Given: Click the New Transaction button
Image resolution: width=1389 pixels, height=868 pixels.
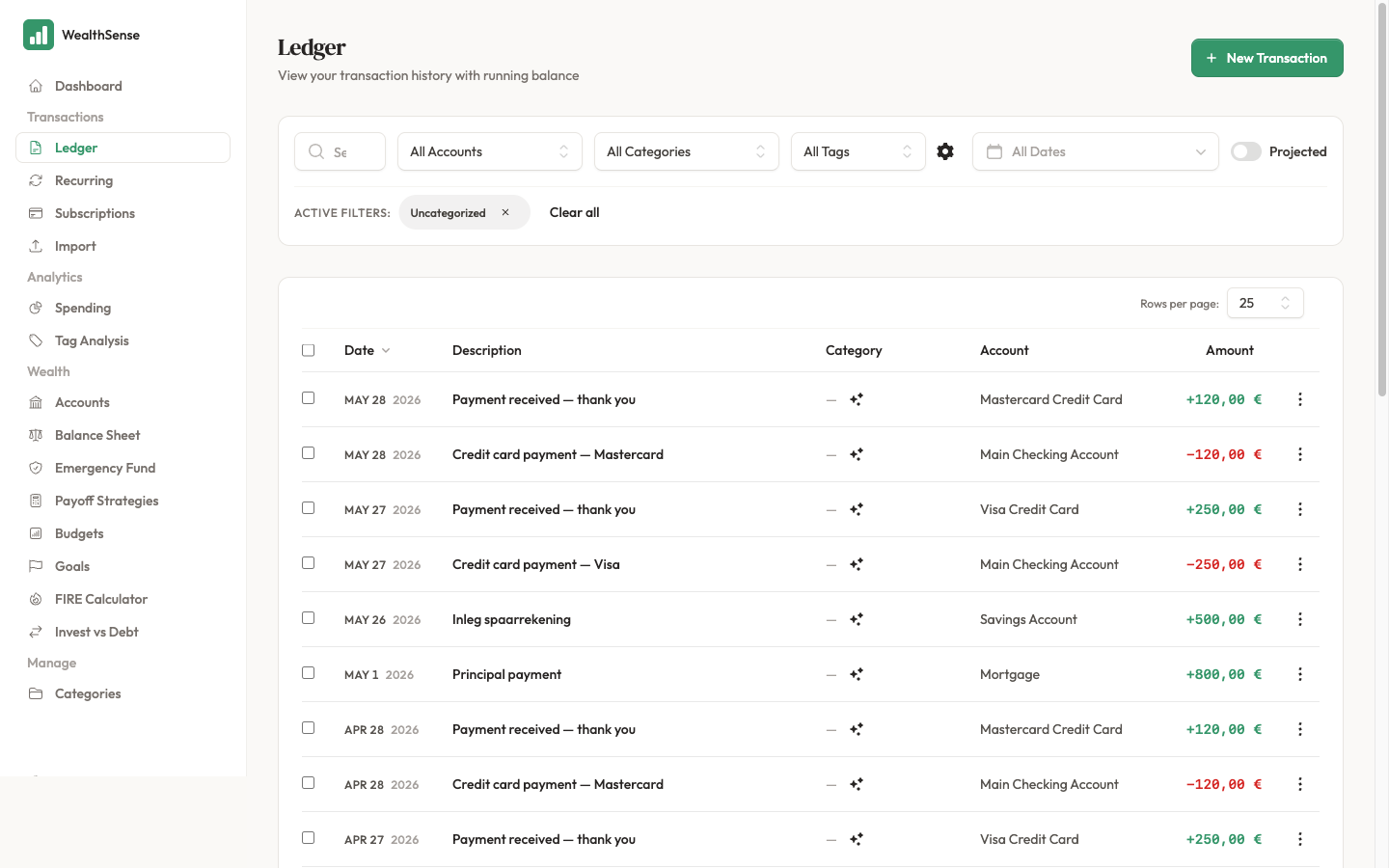Looking at the screenshot, I should (x=1267, y=58).
